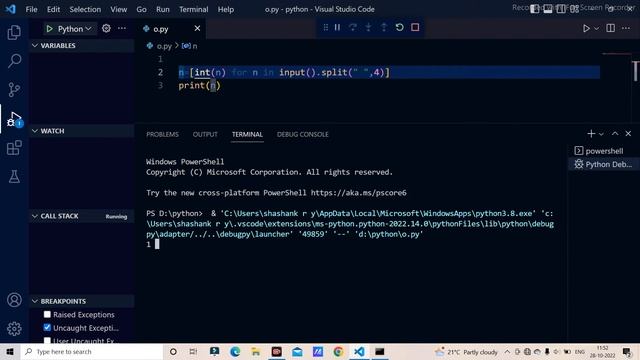Grab the debug toolbar drag handle

tap(325, 27)
